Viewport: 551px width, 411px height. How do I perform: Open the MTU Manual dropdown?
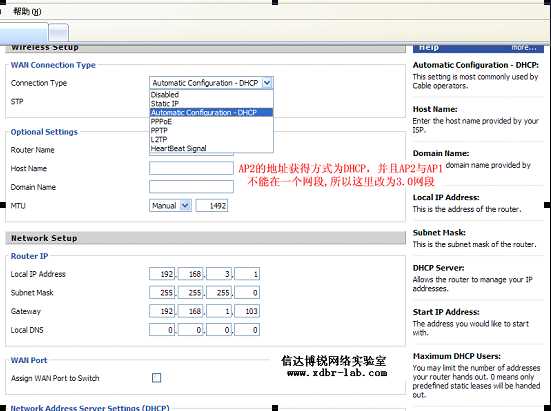(170, 206)
